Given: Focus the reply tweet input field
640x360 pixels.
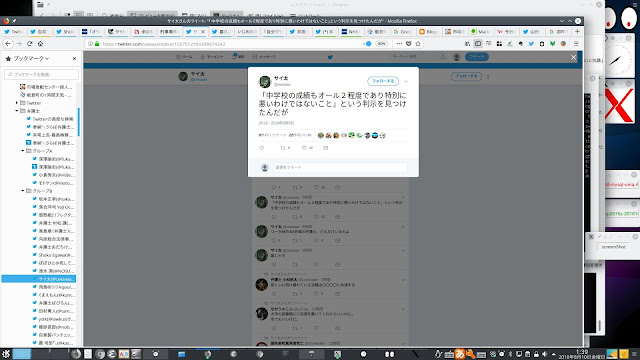Looking at the screenshot, I should click(340, 167).
